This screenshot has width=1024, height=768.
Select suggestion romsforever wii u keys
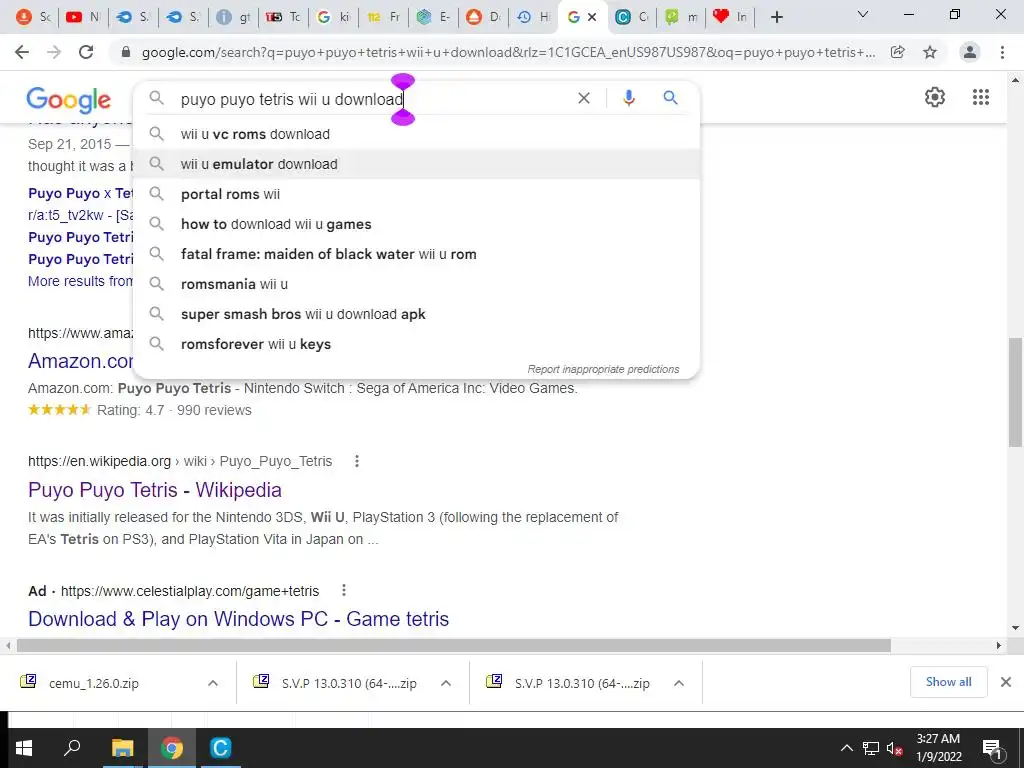[x=416, y=344]
